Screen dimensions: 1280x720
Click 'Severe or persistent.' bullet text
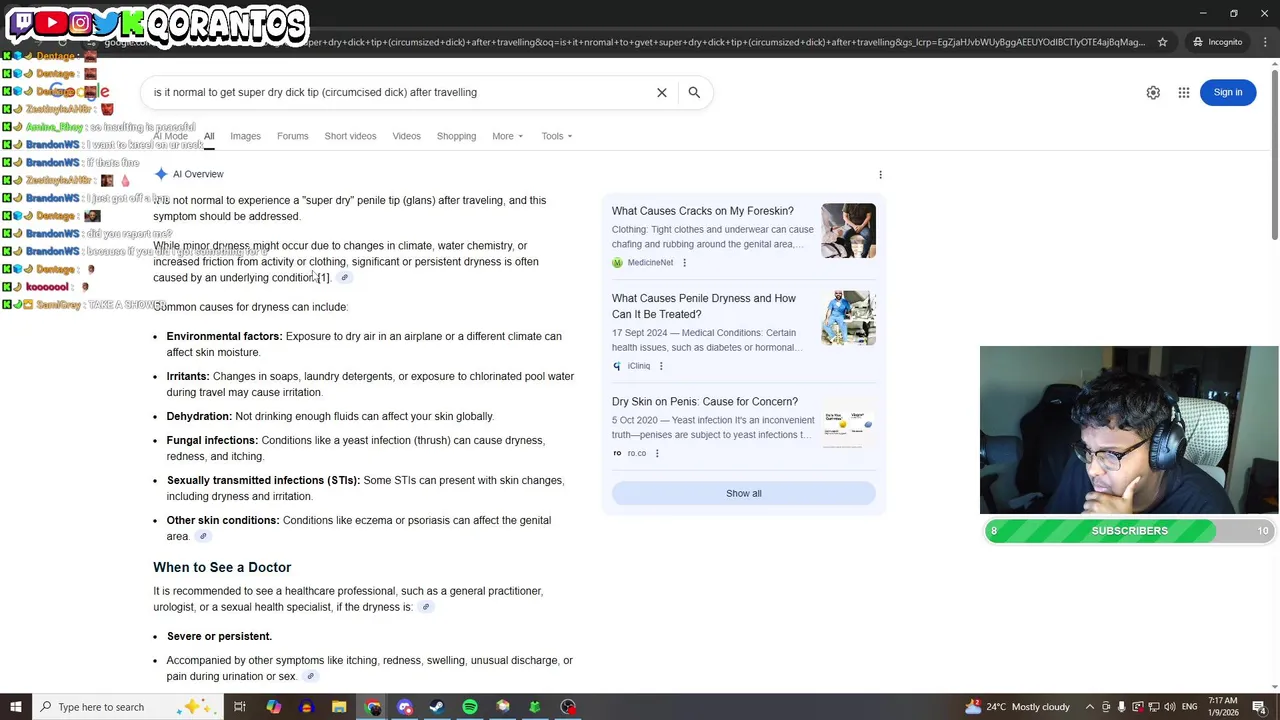pos(219,637)
